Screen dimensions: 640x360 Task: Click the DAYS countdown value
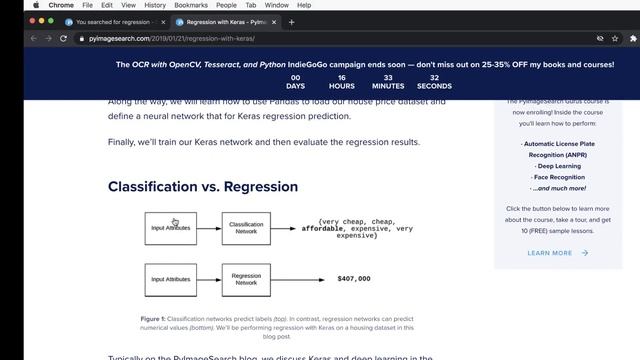click(x=296, y=78)
